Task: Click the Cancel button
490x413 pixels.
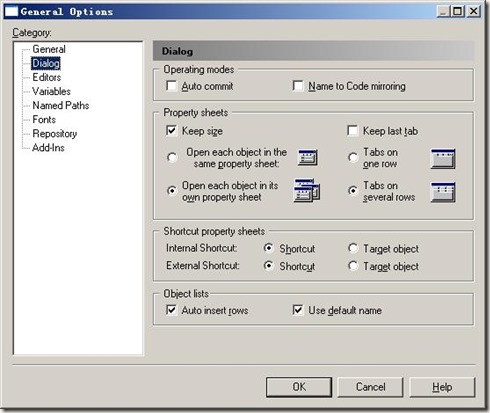Action: click(x=370, y=387)
